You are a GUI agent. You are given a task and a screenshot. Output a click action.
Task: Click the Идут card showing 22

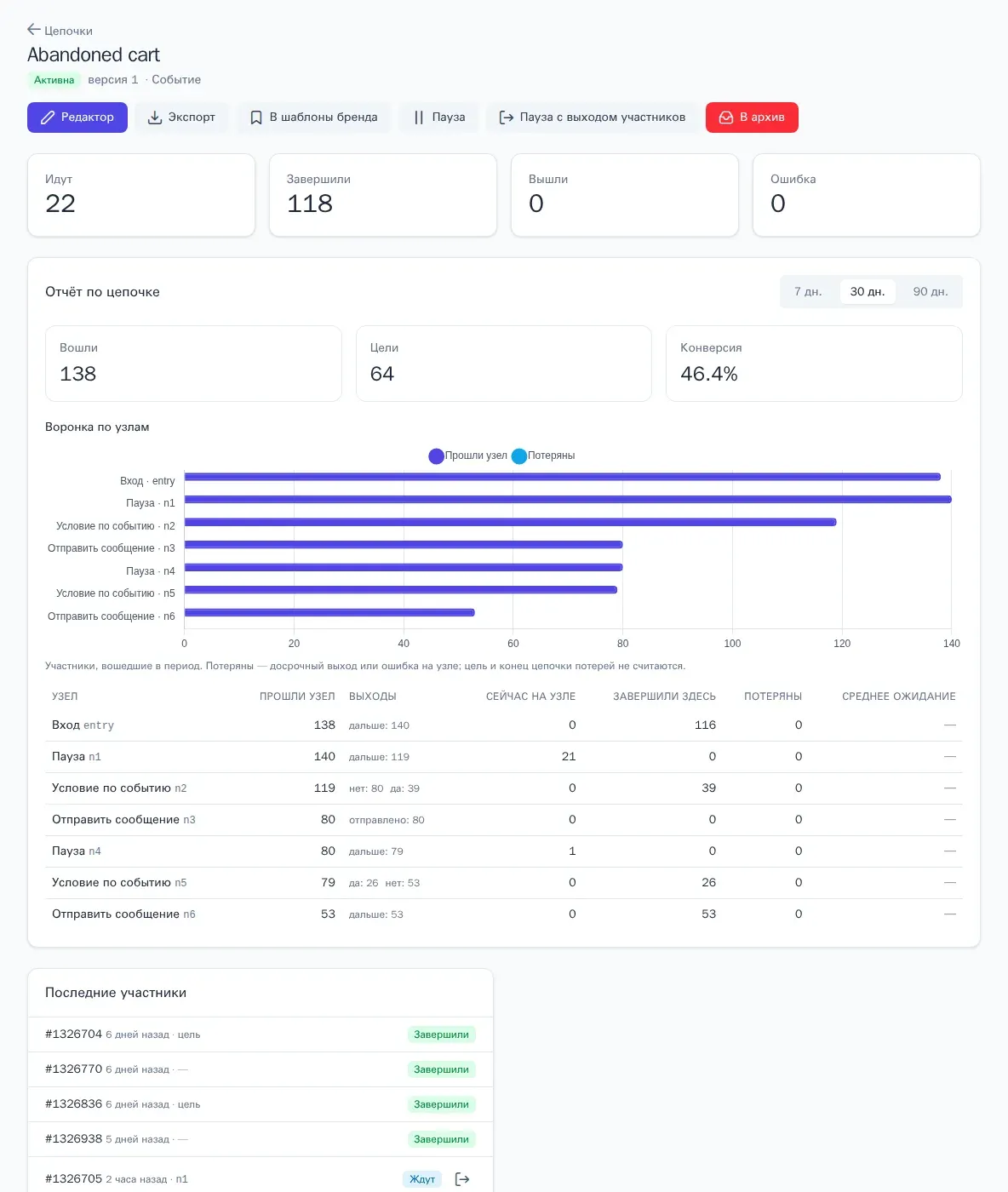coord(141,195)
